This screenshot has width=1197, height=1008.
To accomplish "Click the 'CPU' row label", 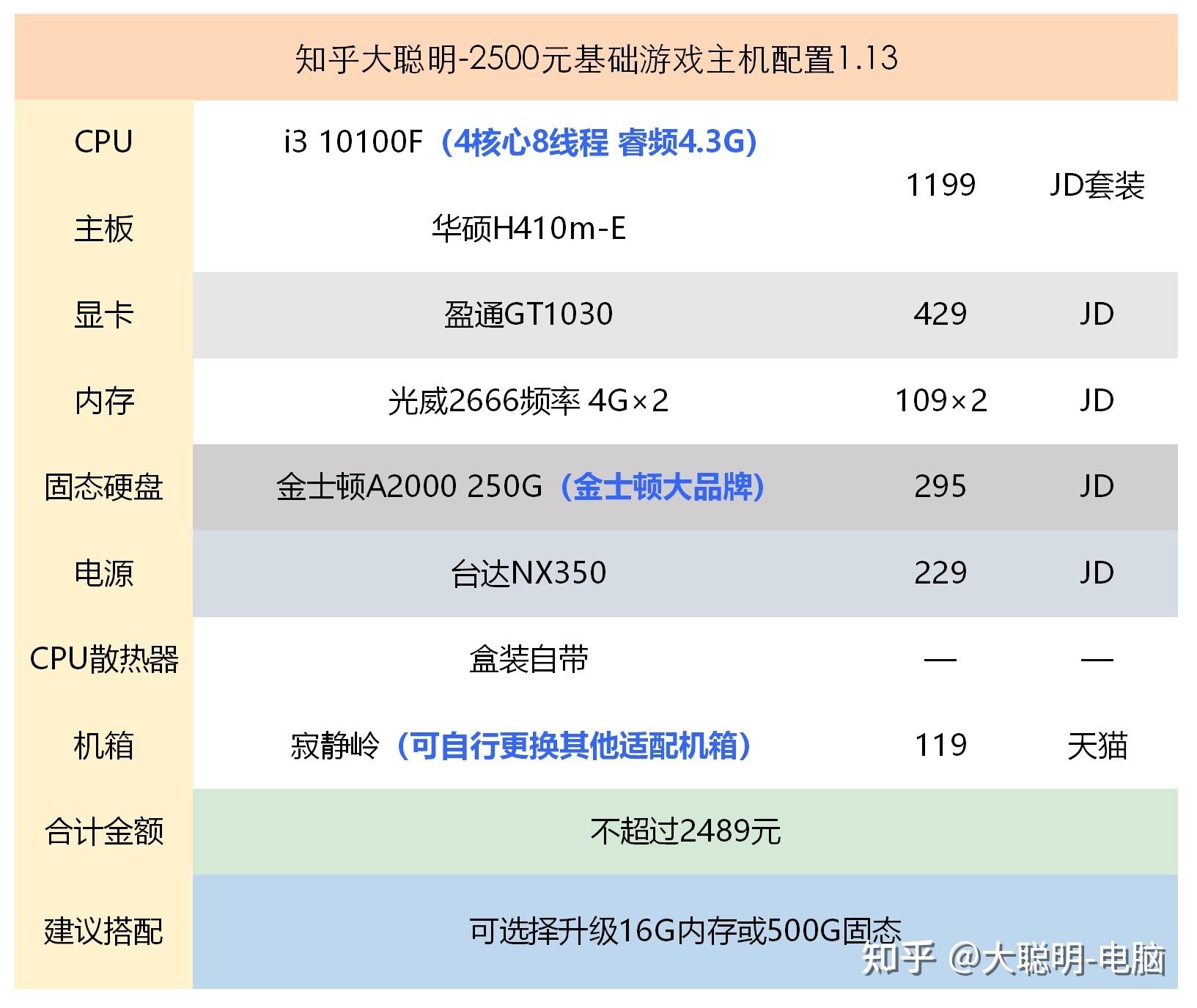I will pyautogui.click(x=103, y=142).
